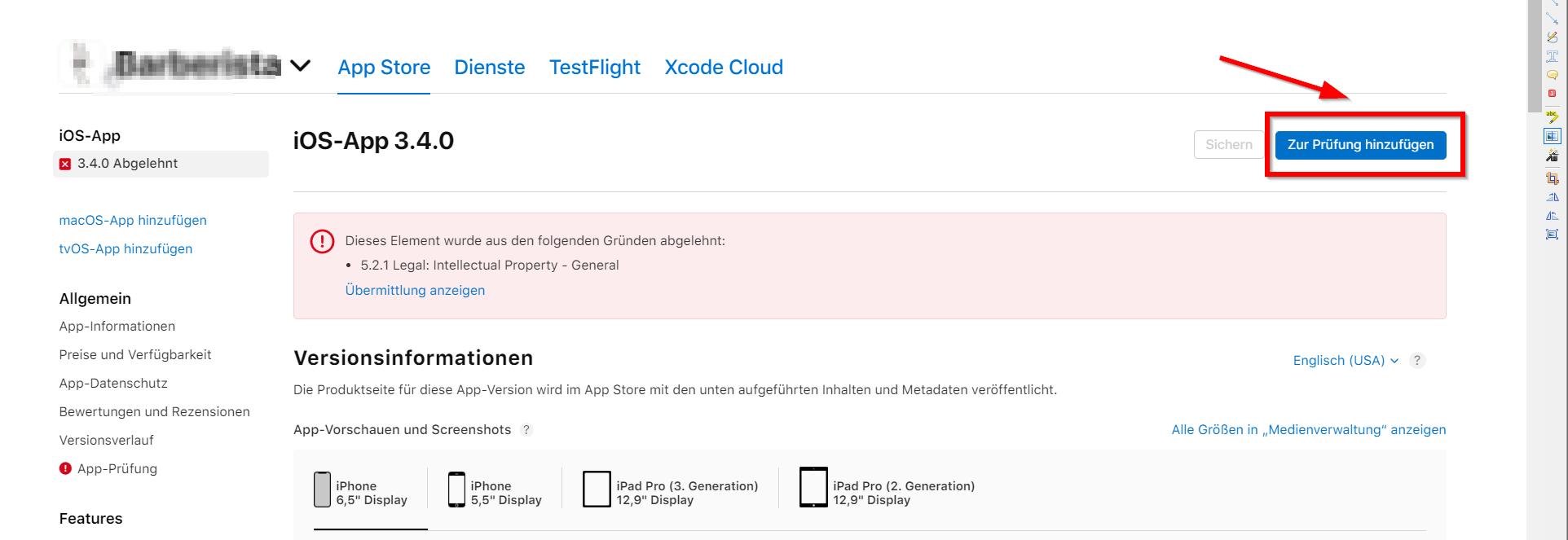Open Versionsverlauf in the sidebar
1568x540 pixels.
[107, 440]
